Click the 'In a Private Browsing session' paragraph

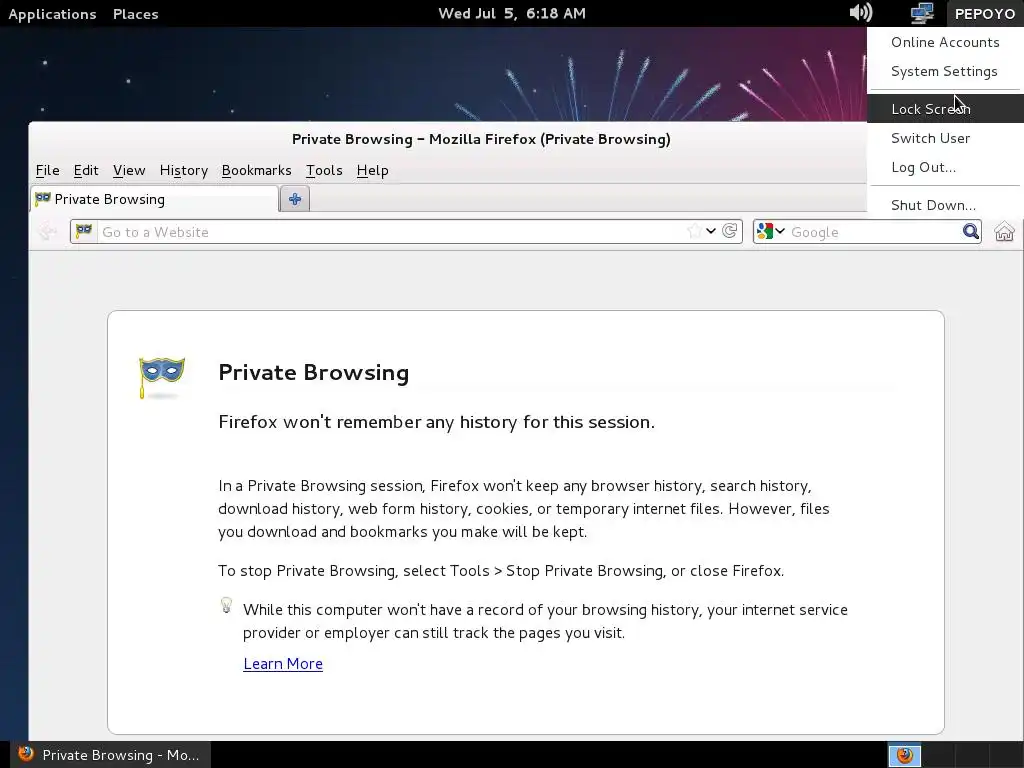(x=524, y=509)
